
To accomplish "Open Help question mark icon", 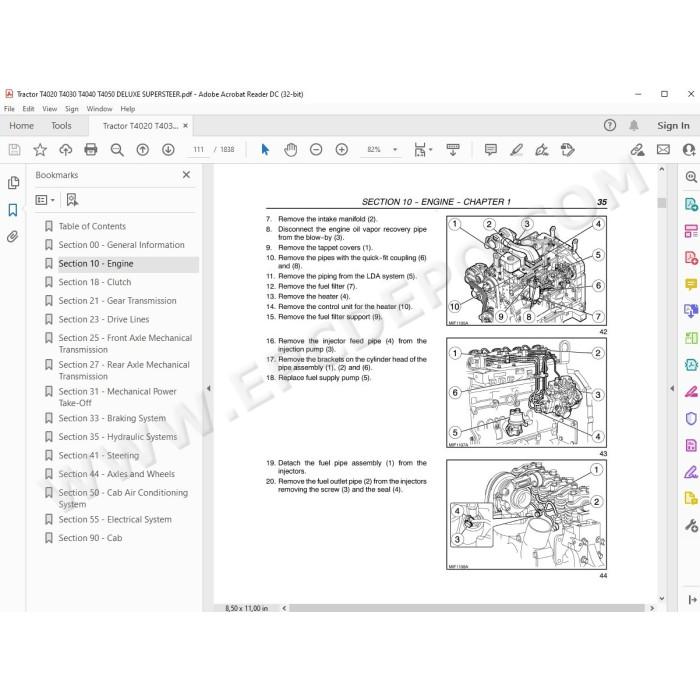I will click(x=609, y=125).
